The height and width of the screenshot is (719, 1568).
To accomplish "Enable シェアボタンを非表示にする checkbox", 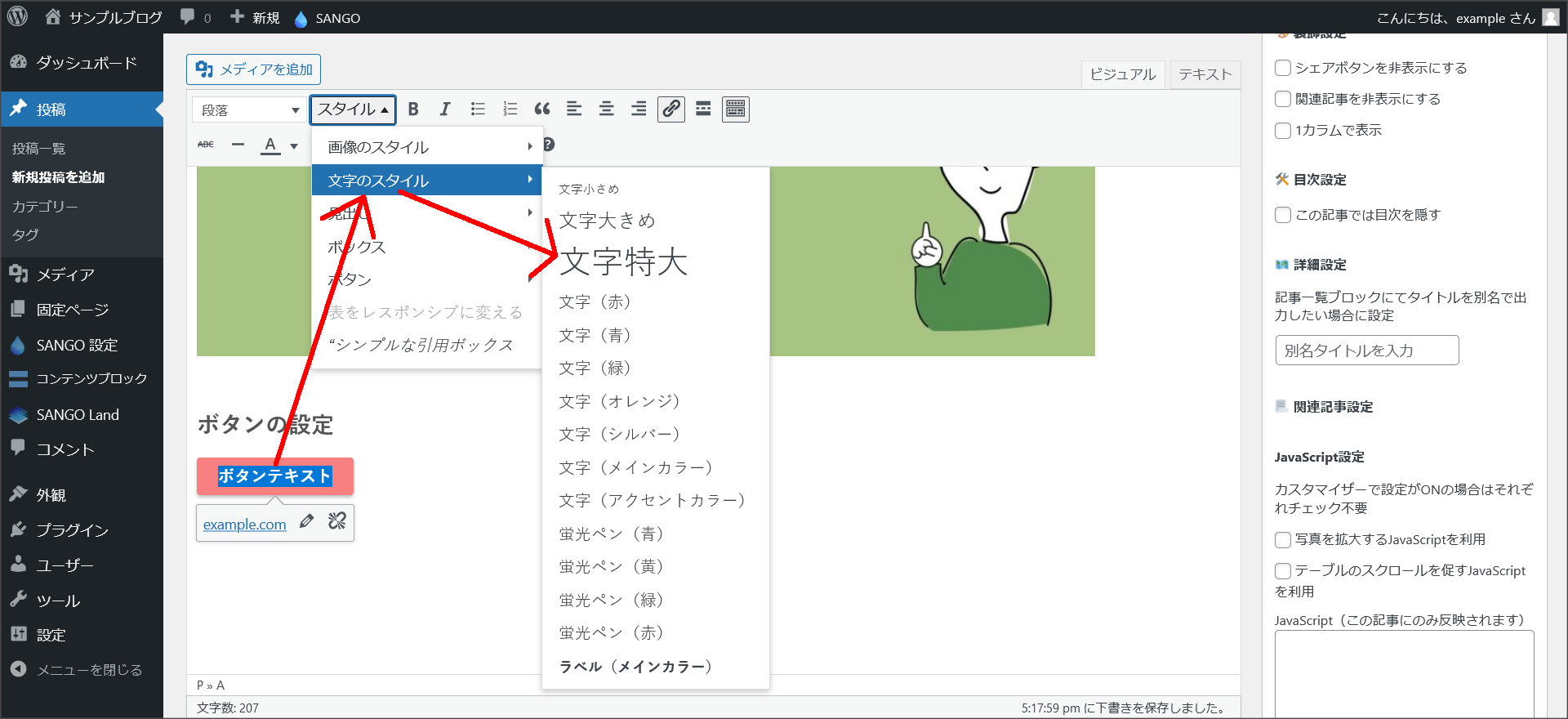I will (x=1283, y=68).
